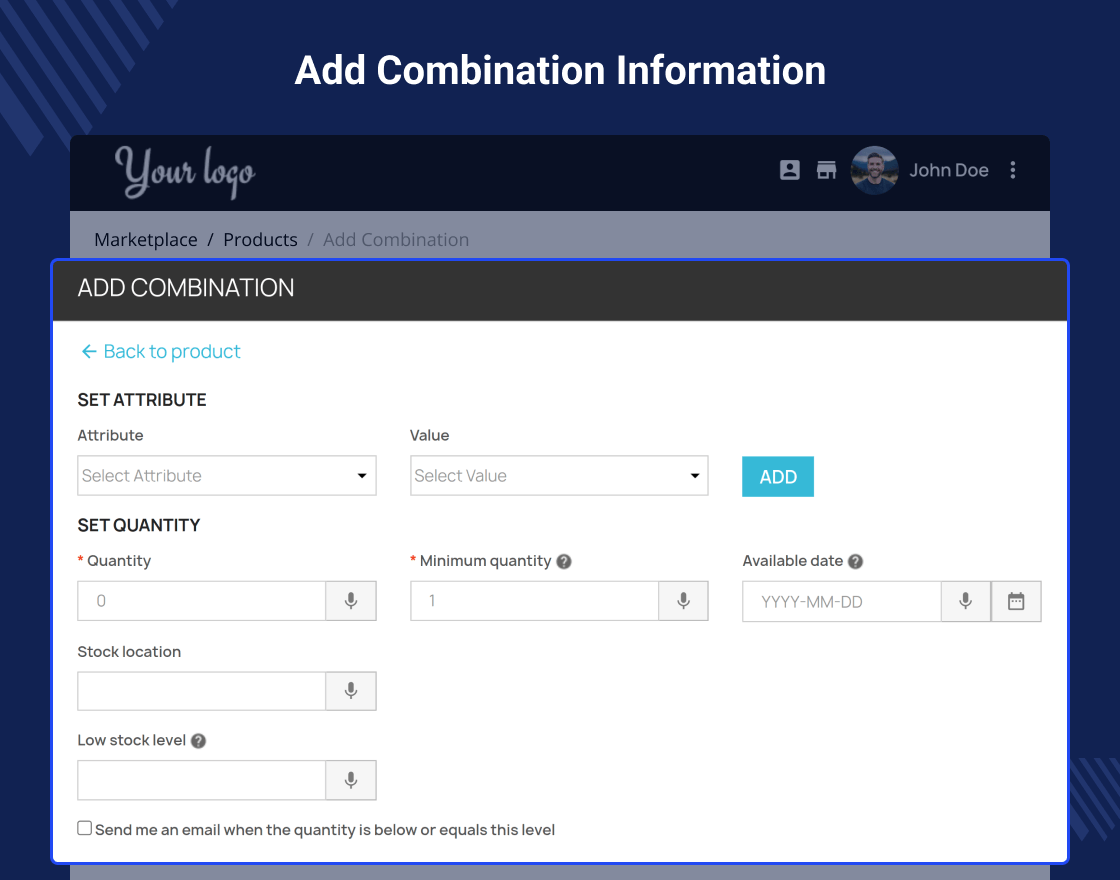Focus the Available date YYYY-MM-DD field

841,601
